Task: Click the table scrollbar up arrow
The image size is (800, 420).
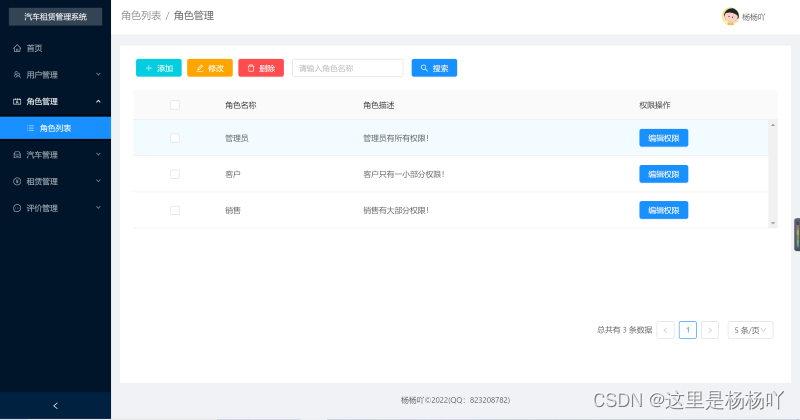Action: point(773,125)
